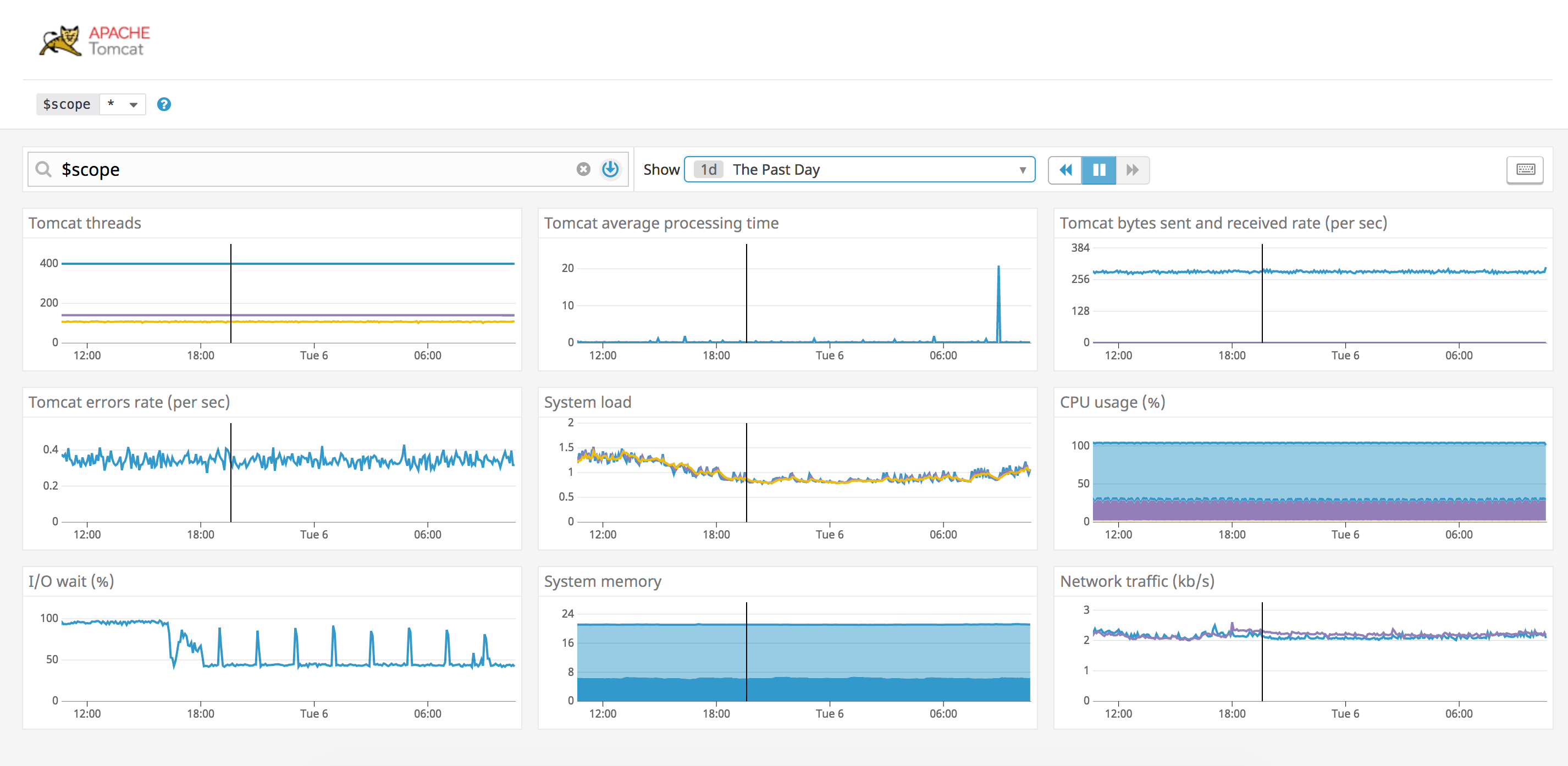
Task: Clear the $scope search field using the x icon
Action: coord(583,170)
